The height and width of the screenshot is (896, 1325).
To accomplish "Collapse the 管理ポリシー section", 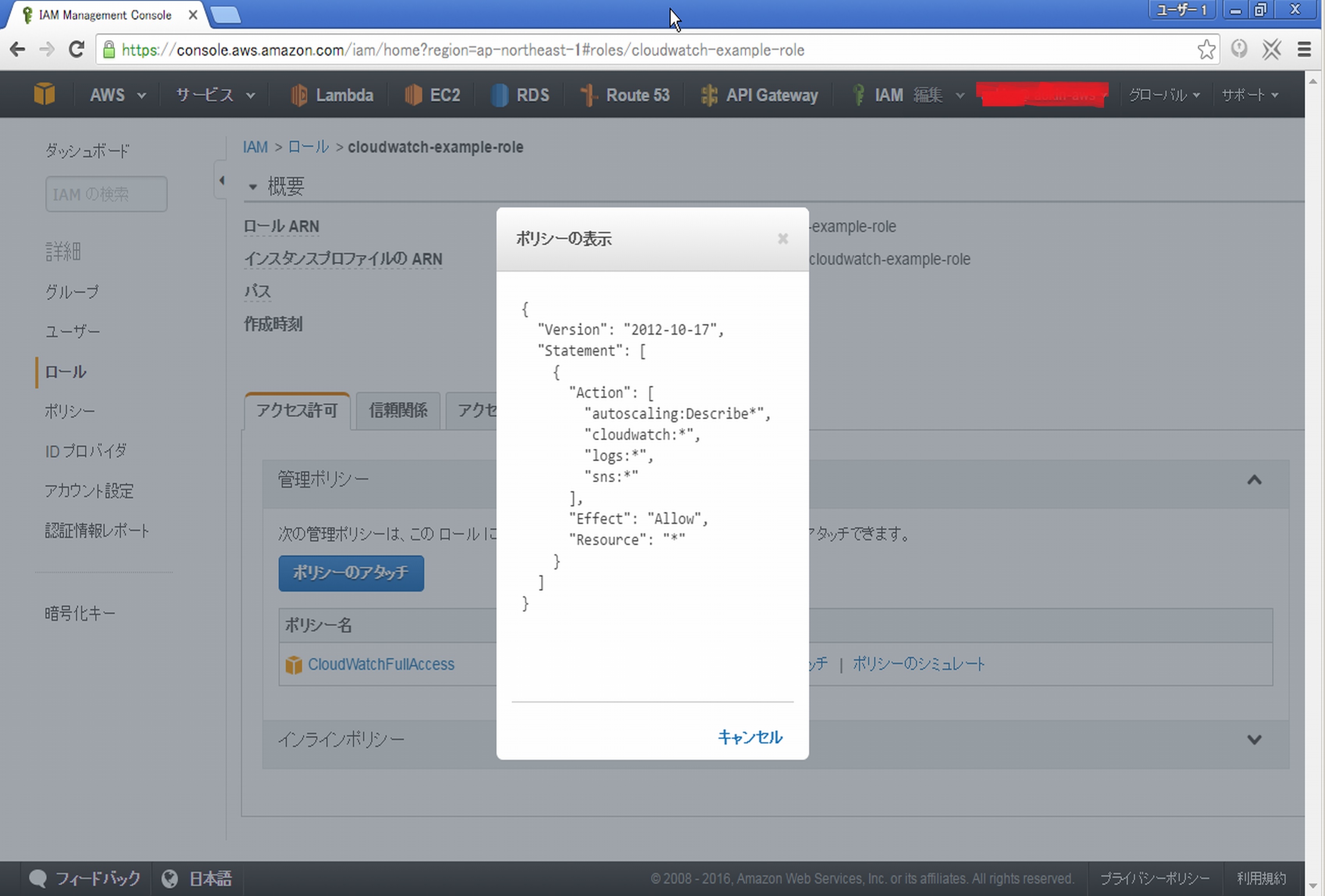I will pos(1254,480).
